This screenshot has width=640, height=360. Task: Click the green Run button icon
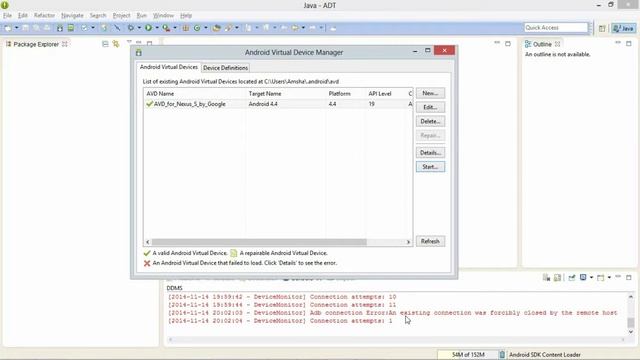pyautogui.click(x=148, y=28)
